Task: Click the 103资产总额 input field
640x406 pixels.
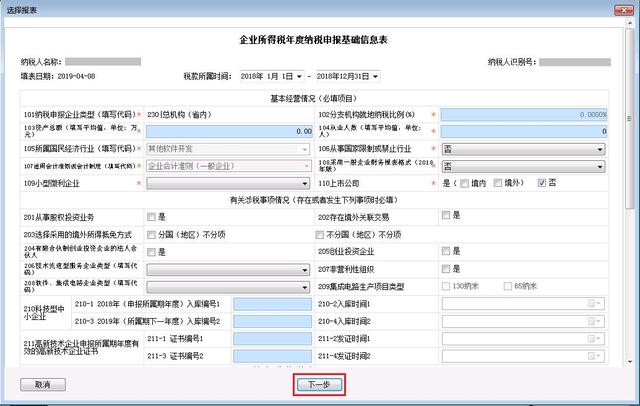Action: point(229,131)
